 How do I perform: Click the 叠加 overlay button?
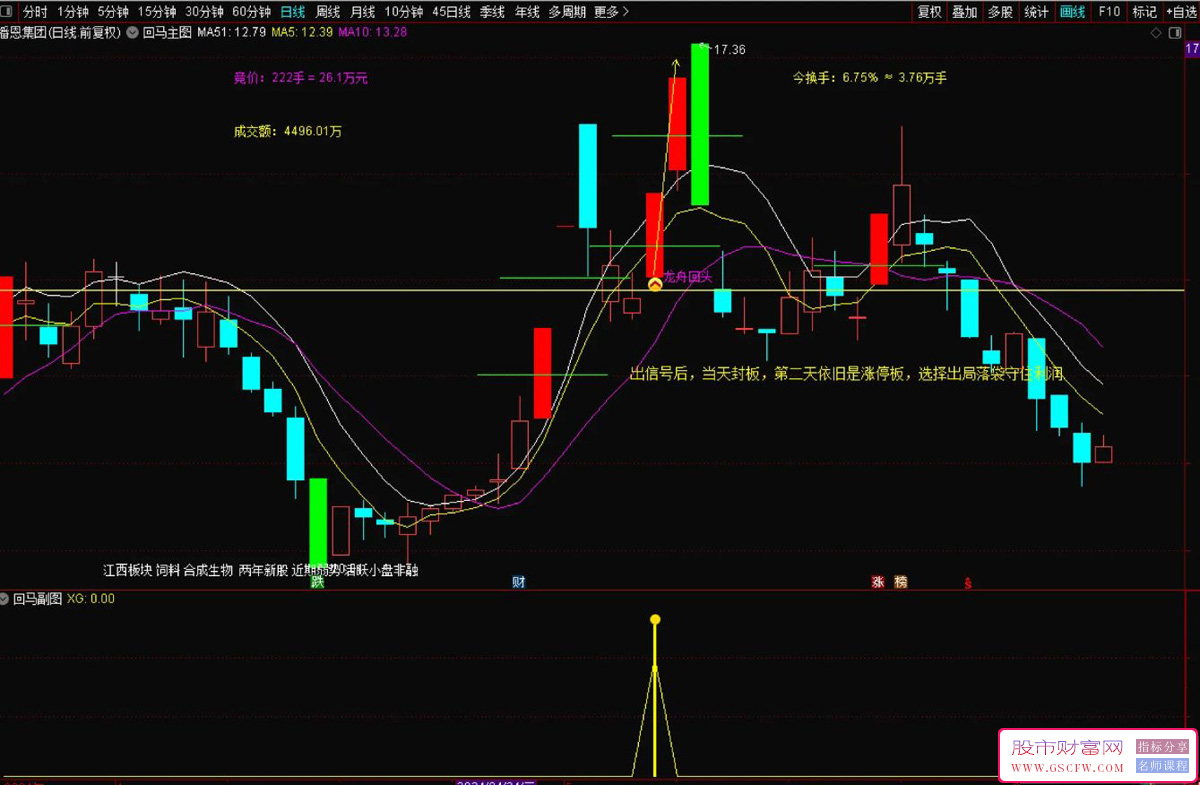pyautogui.click(x=965, y=12)
